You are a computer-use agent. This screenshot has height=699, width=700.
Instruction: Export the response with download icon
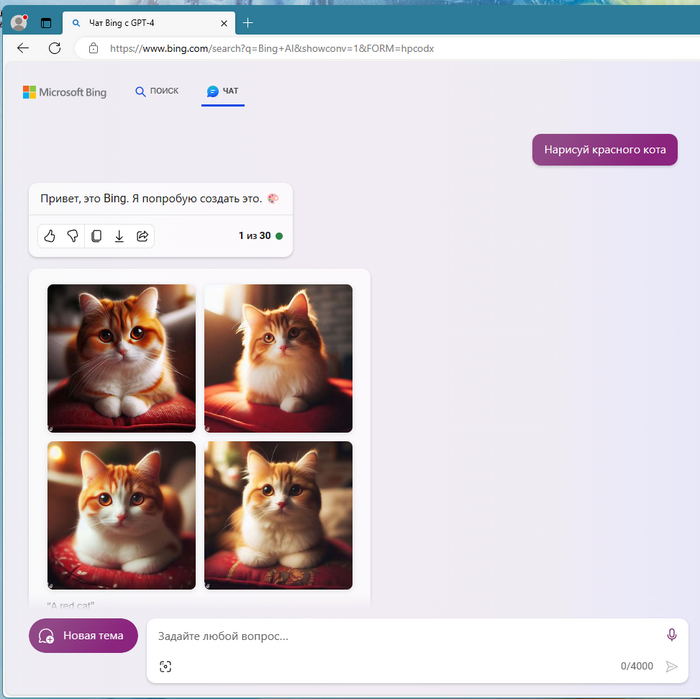click(119, 236)
